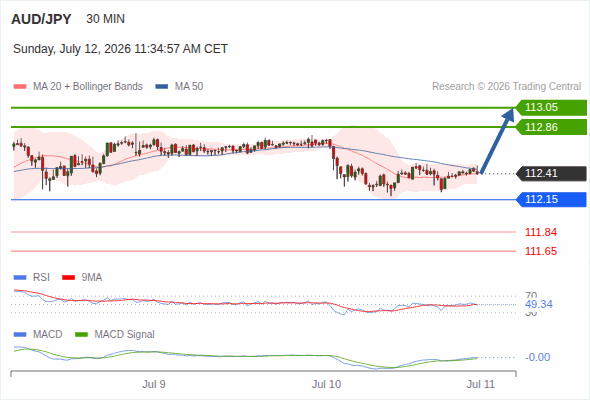
Task: Click the MACD Signal green legend swatch
Action: point(81,335)
